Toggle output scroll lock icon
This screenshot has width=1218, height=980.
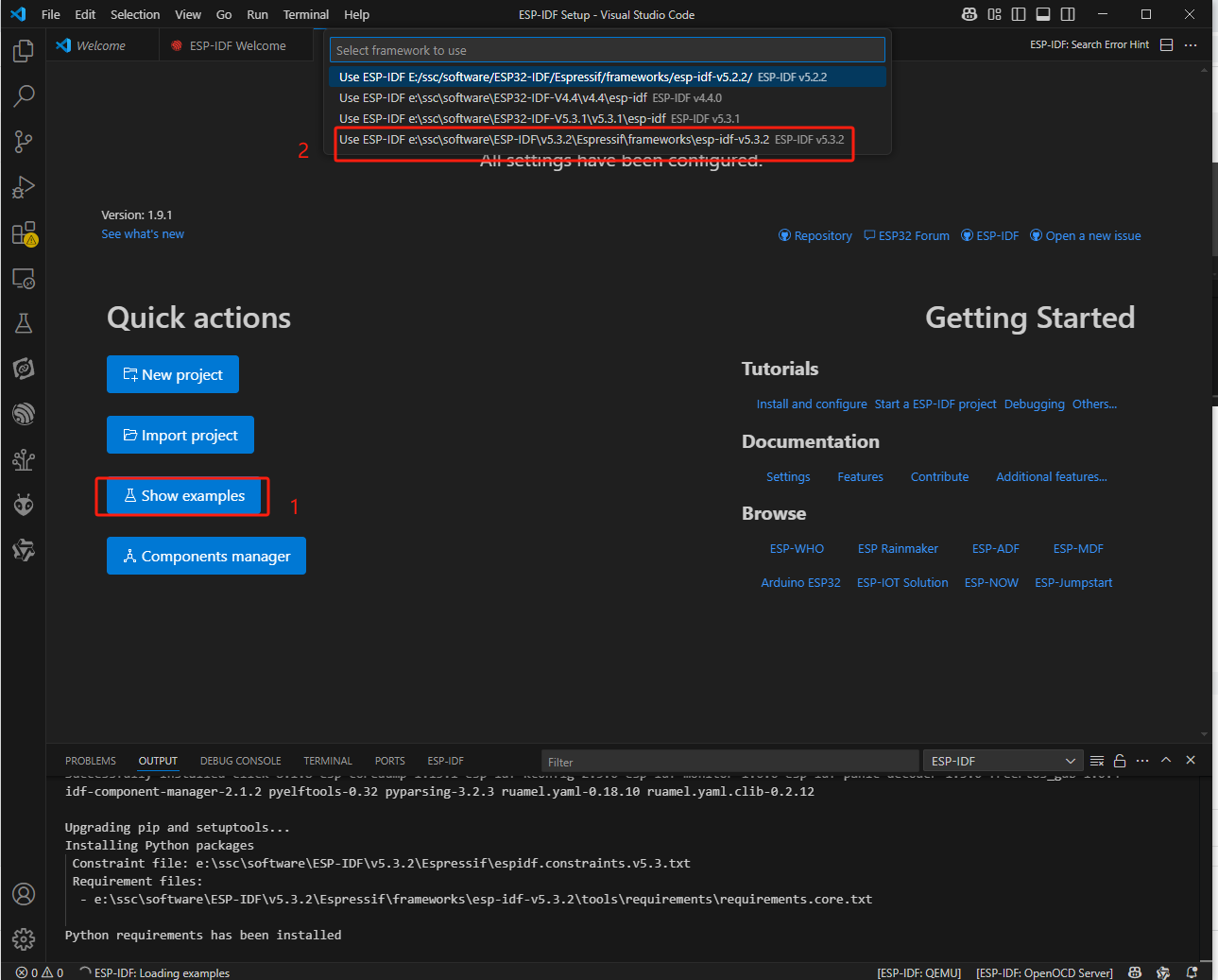pyautogui.click(x=1120, y=761)
